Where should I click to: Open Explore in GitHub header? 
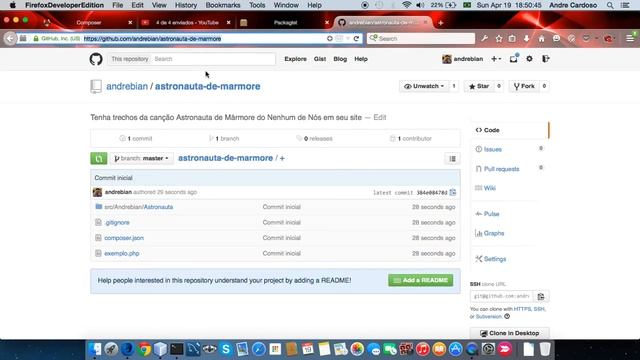(x=296, y=59)
